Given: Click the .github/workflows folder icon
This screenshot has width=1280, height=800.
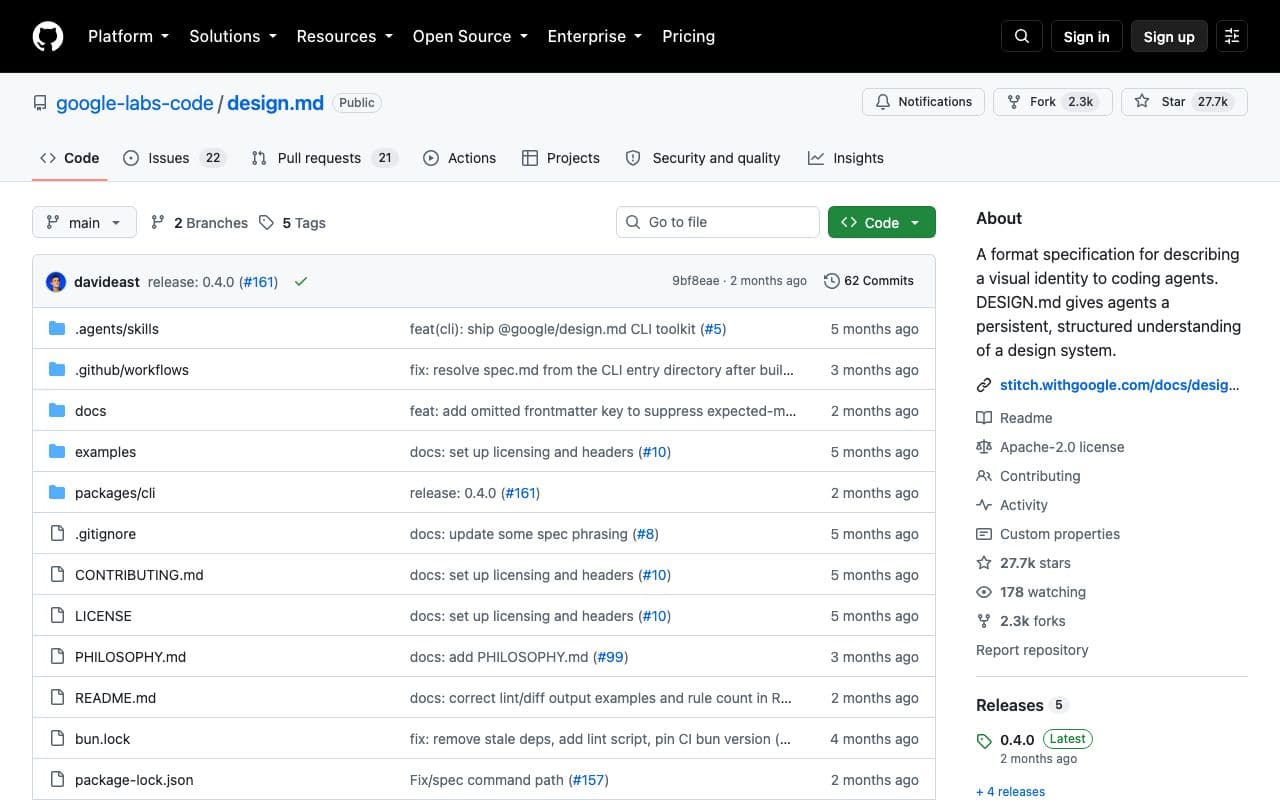Looking at the screenshot, I should tap(57, 370).
